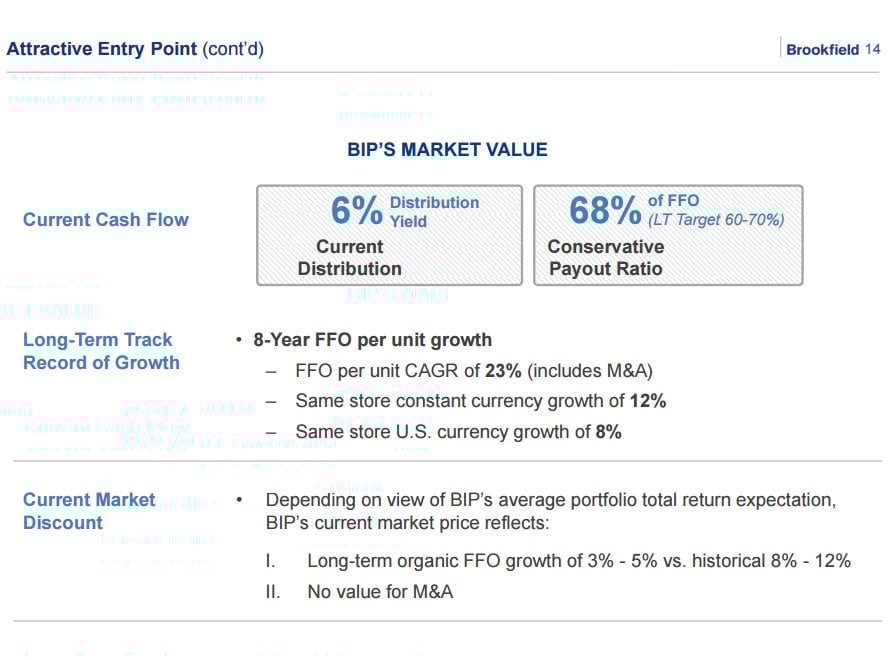Click the 'No value for M&A' item
The image size is (896, 660).
pos(380,592)
